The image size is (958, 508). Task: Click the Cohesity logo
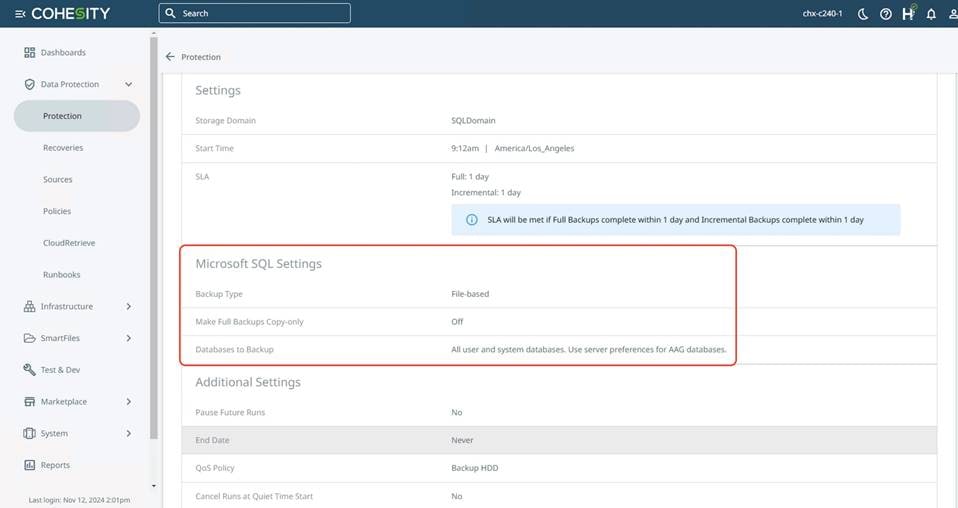click(x=70, y=13)
